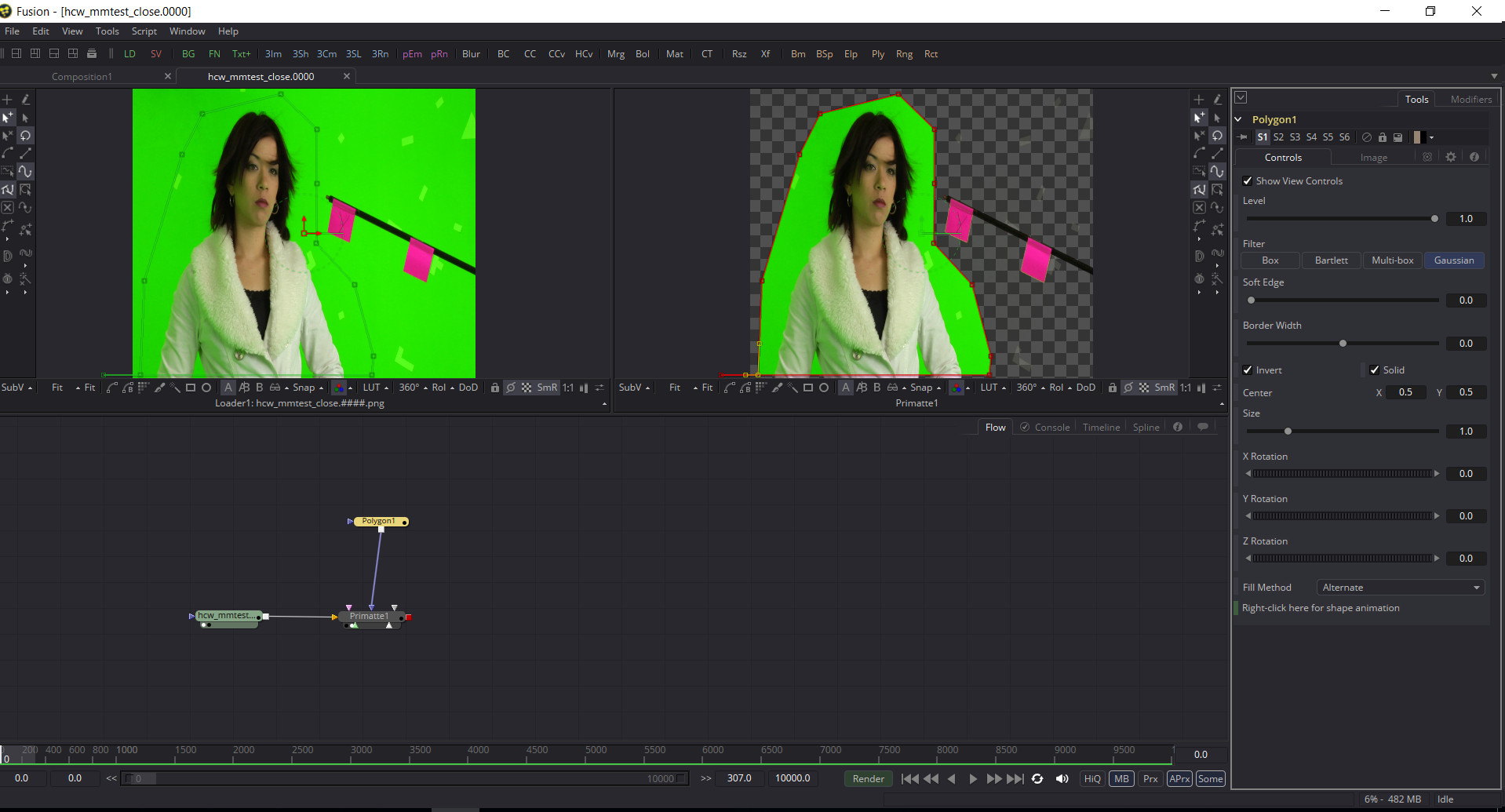Open the File menu
1505x812 pixels.
[x=13, y=31]
